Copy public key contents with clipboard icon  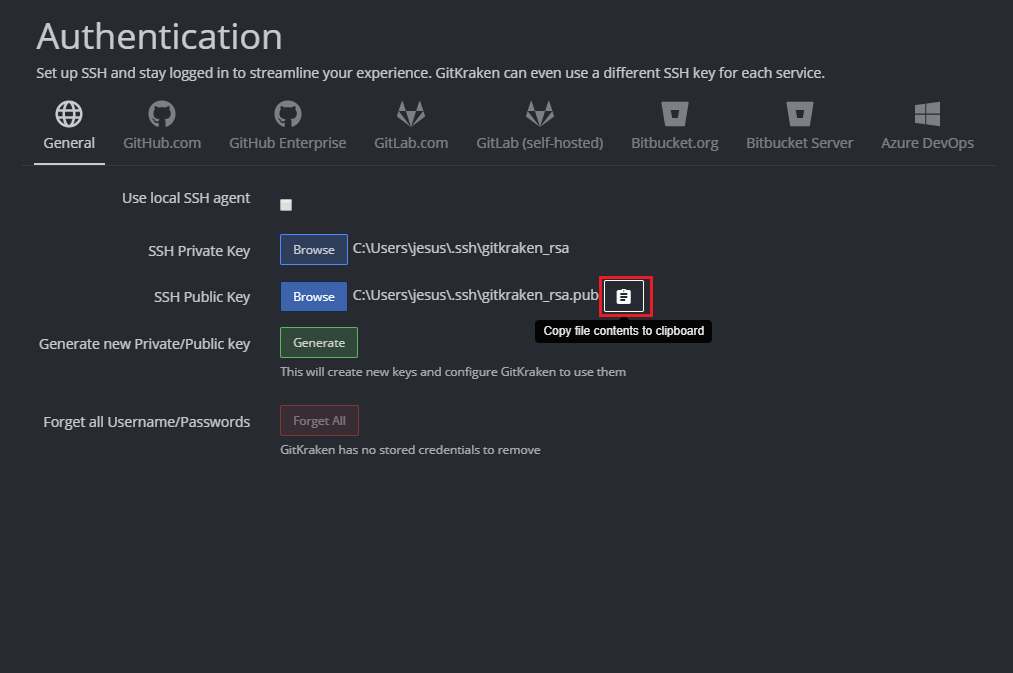click(624, 297)
